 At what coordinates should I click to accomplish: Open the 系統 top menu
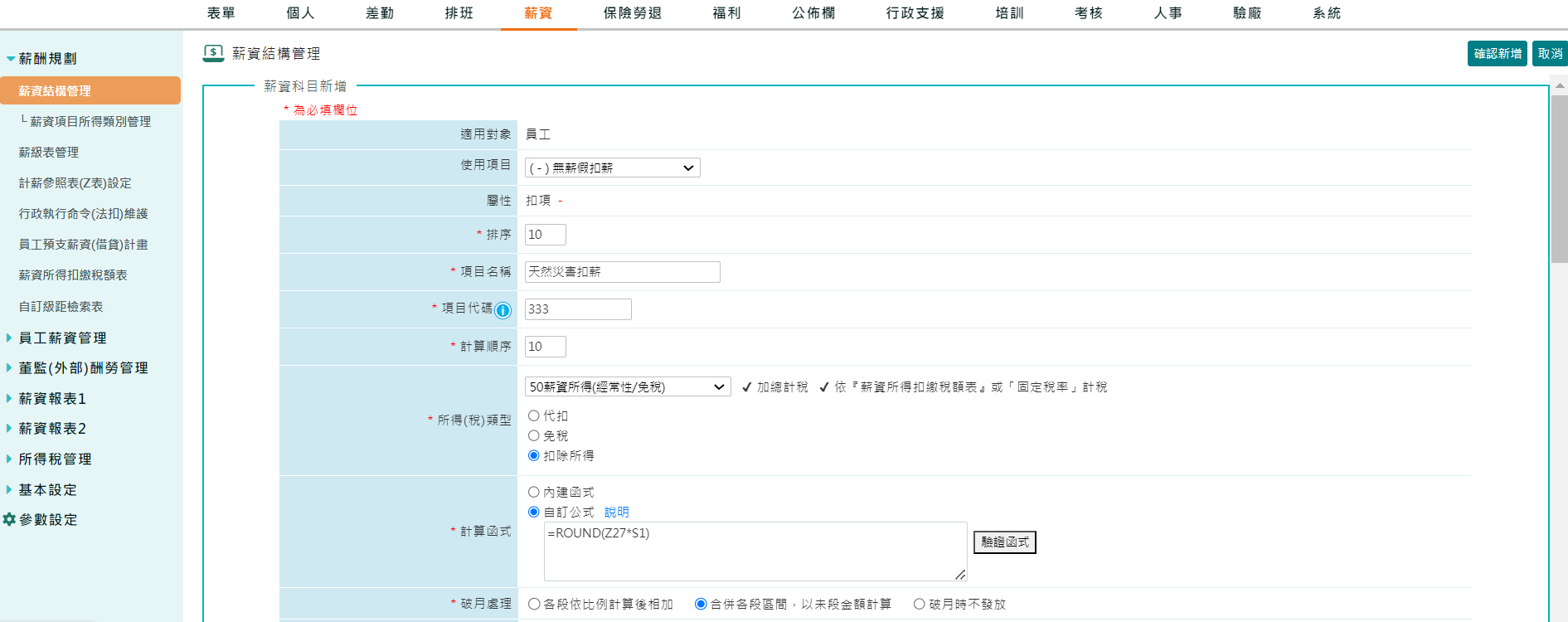(x=1327, y=13)
